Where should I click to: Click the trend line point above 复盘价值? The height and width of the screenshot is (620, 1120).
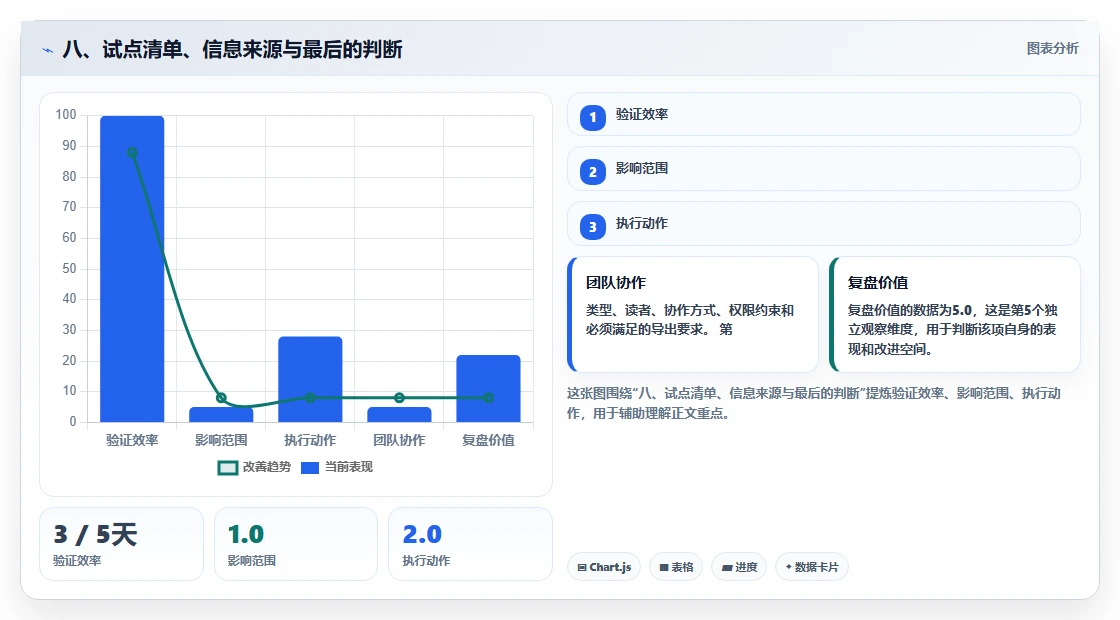tap(489, 398)
